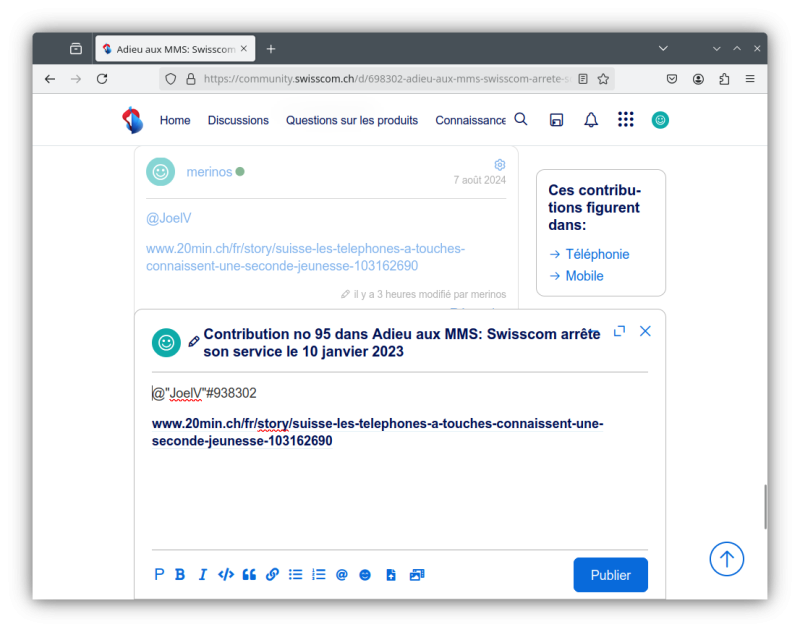Screen dimensions: 800x632
Task: Go to Discussions in the navigation bar
Action: [238, 120]
